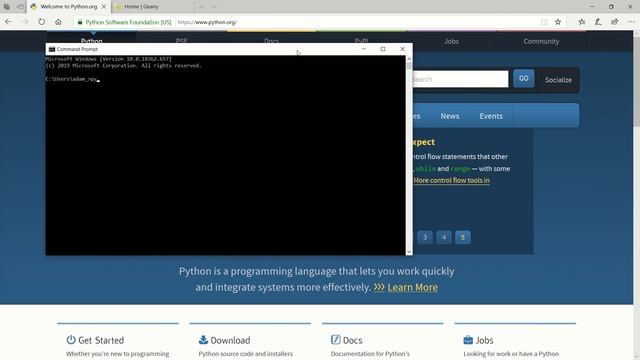The image size is (640, 360).
Task: Click the Jobs section heading
Action: click(x=484, y=340)
